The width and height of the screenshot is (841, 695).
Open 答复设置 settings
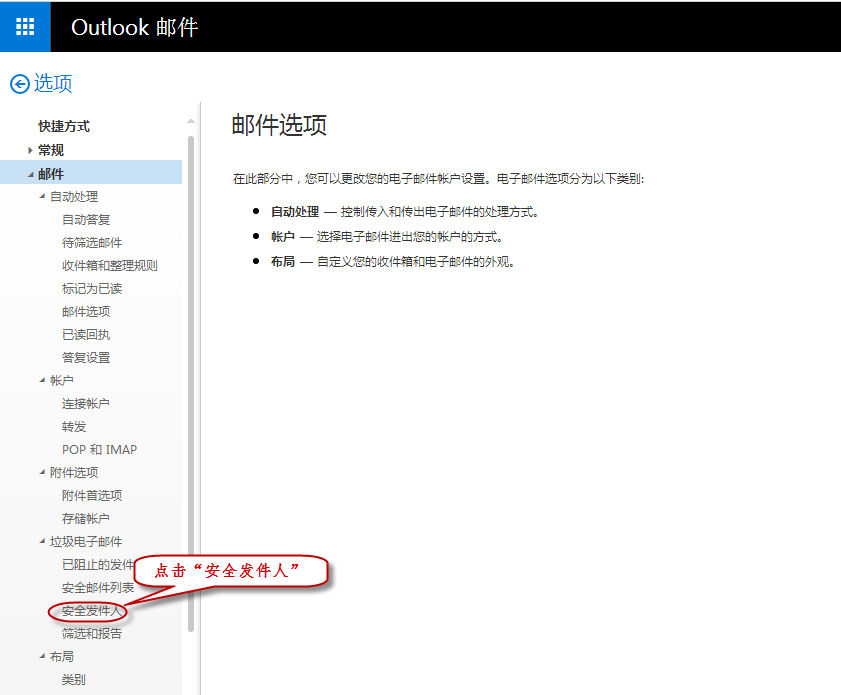(x=86, y=358)
